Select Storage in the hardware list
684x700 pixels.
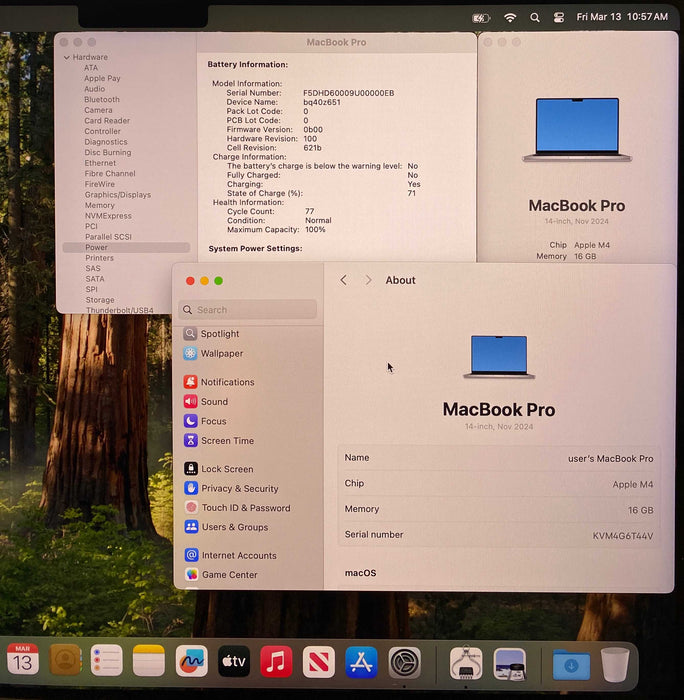[x=100, y=300]
